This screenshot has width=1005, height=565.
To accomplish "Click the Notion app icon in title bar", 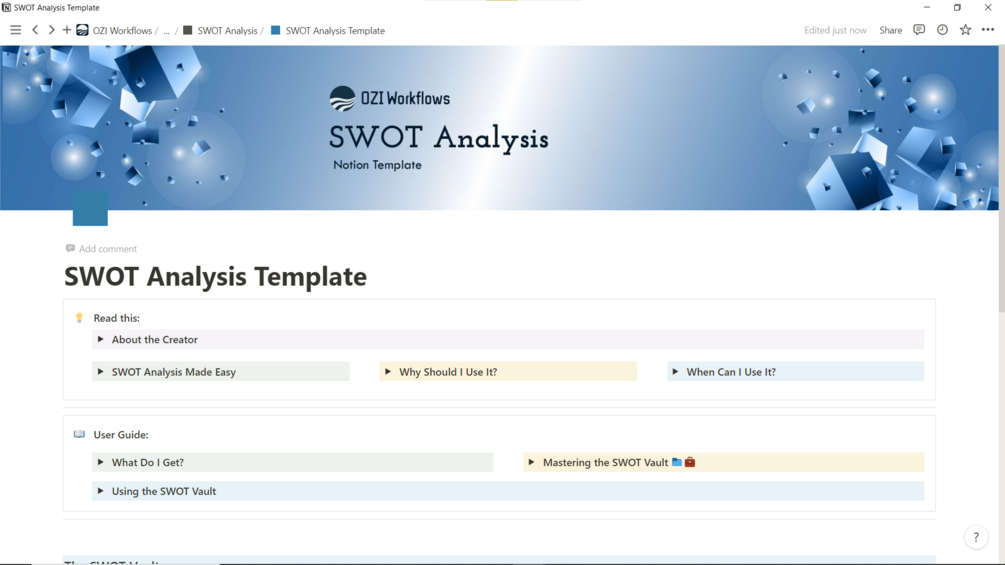I will coord(6,8).
